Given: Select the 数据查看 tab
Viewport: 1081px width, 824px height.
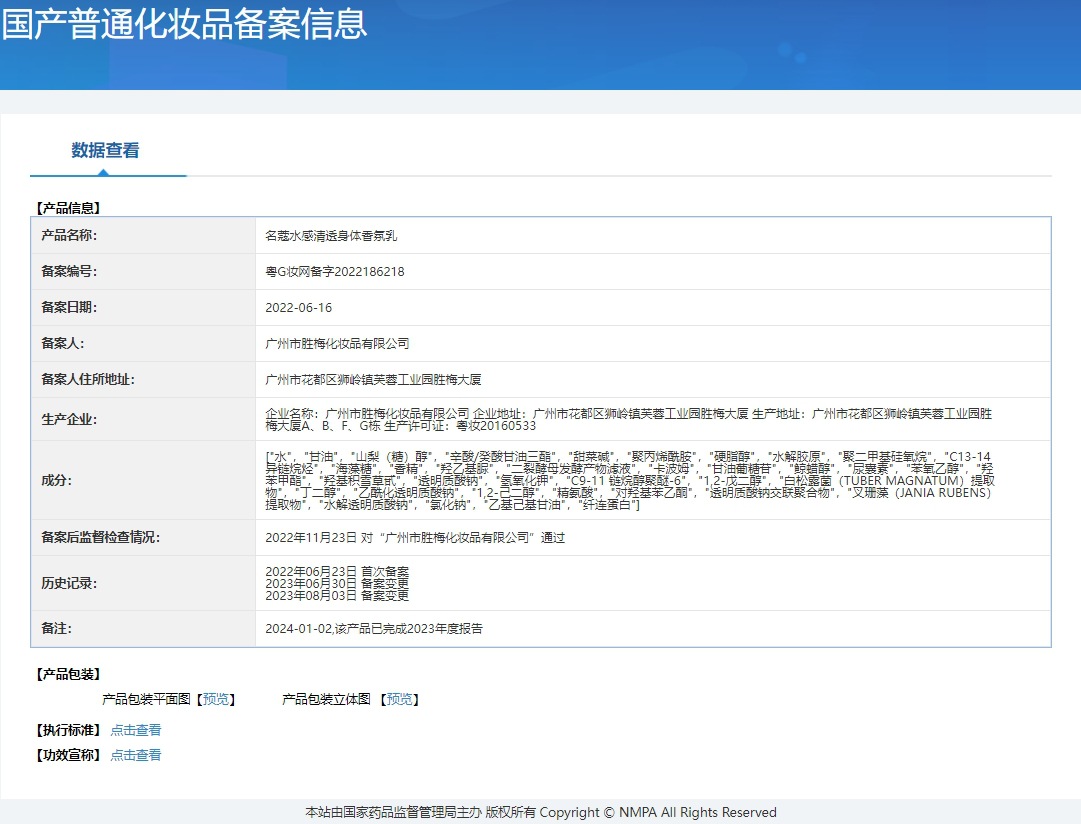Looking at the screenshot, I should coord(105,150).
